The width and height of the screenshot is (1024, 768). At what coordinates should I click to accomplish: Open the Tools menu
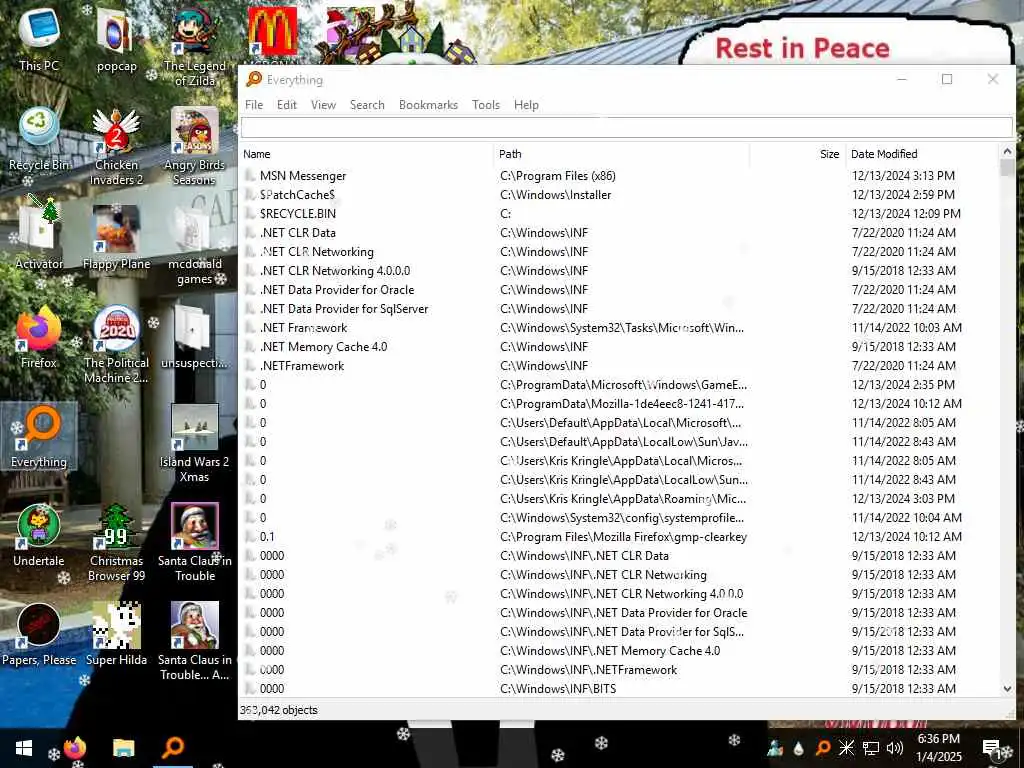coord(486,104)
